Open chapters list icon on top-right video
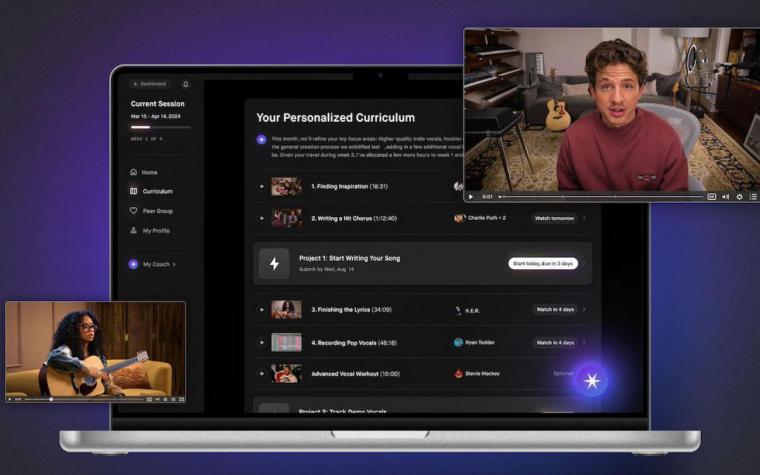Viewport: 760px width, 475px height. point(753,197)
